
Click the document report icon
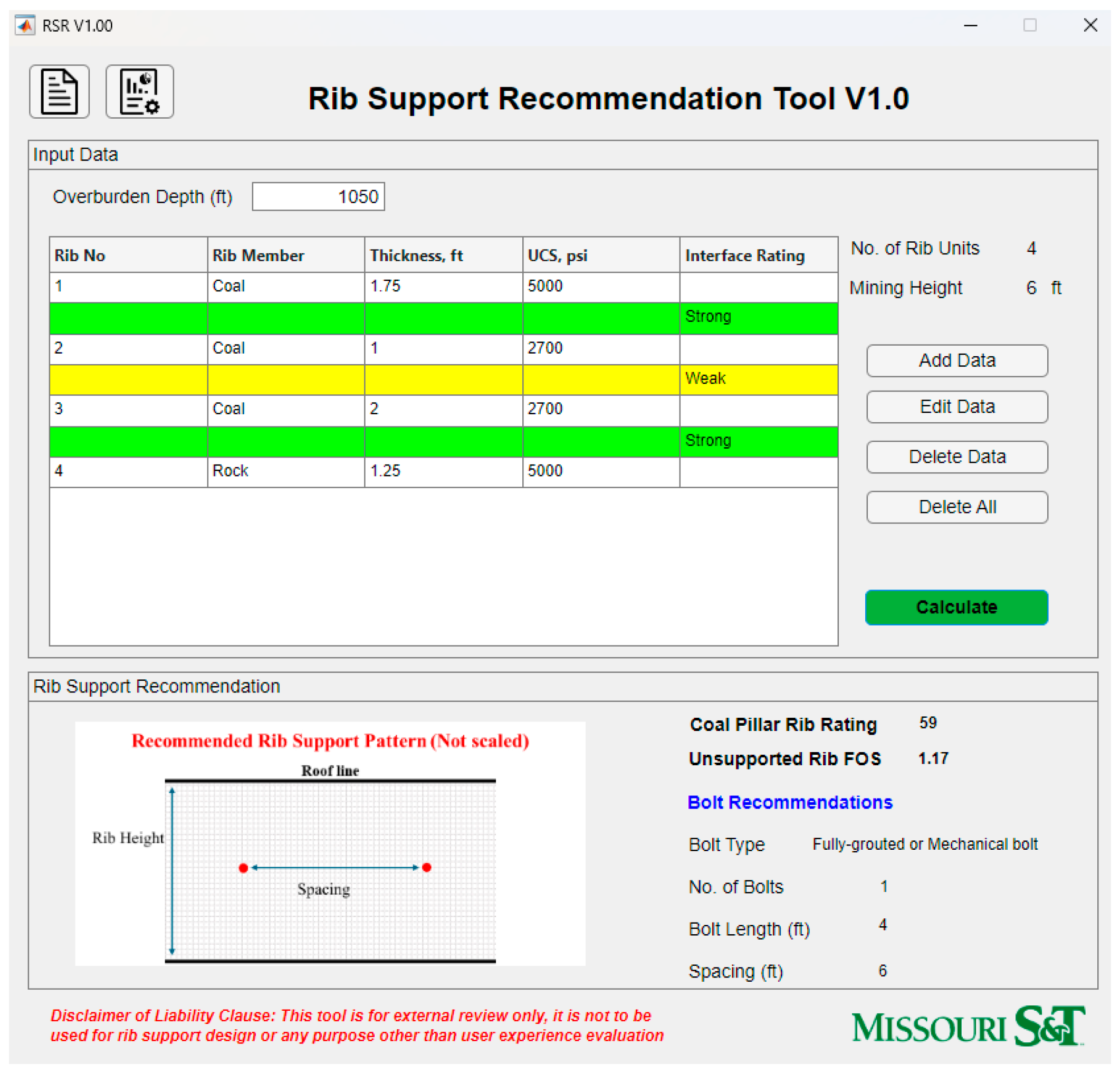point(59,91)
